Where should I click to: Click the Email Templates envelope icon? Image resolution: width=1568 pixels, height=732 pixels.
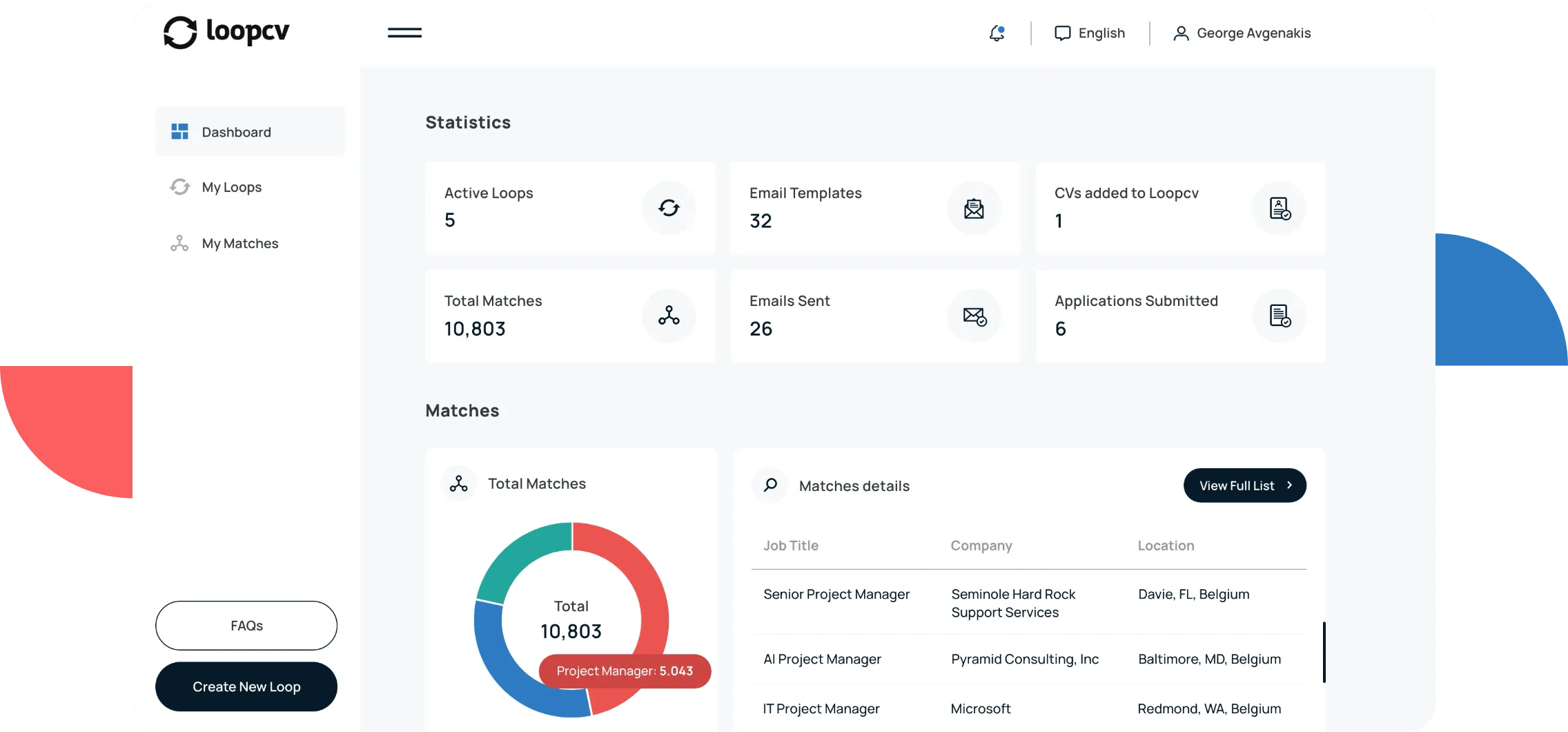(x=974, y=208)
